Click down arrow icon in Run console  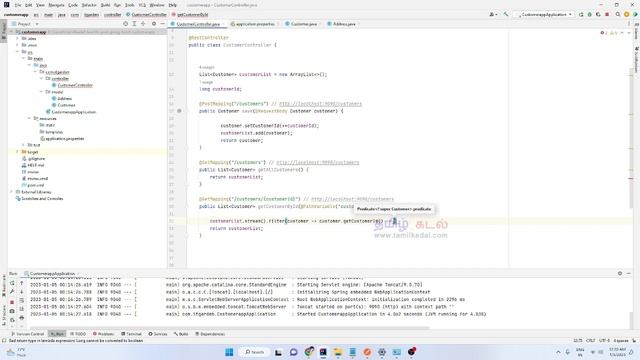[22, 292]
